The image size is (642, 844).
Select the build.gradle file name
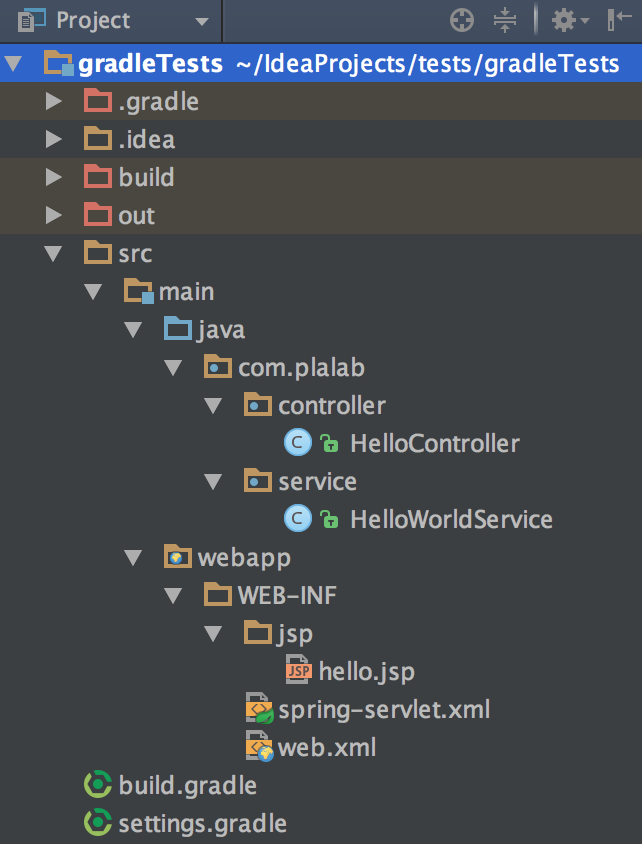tap(188, 786)
